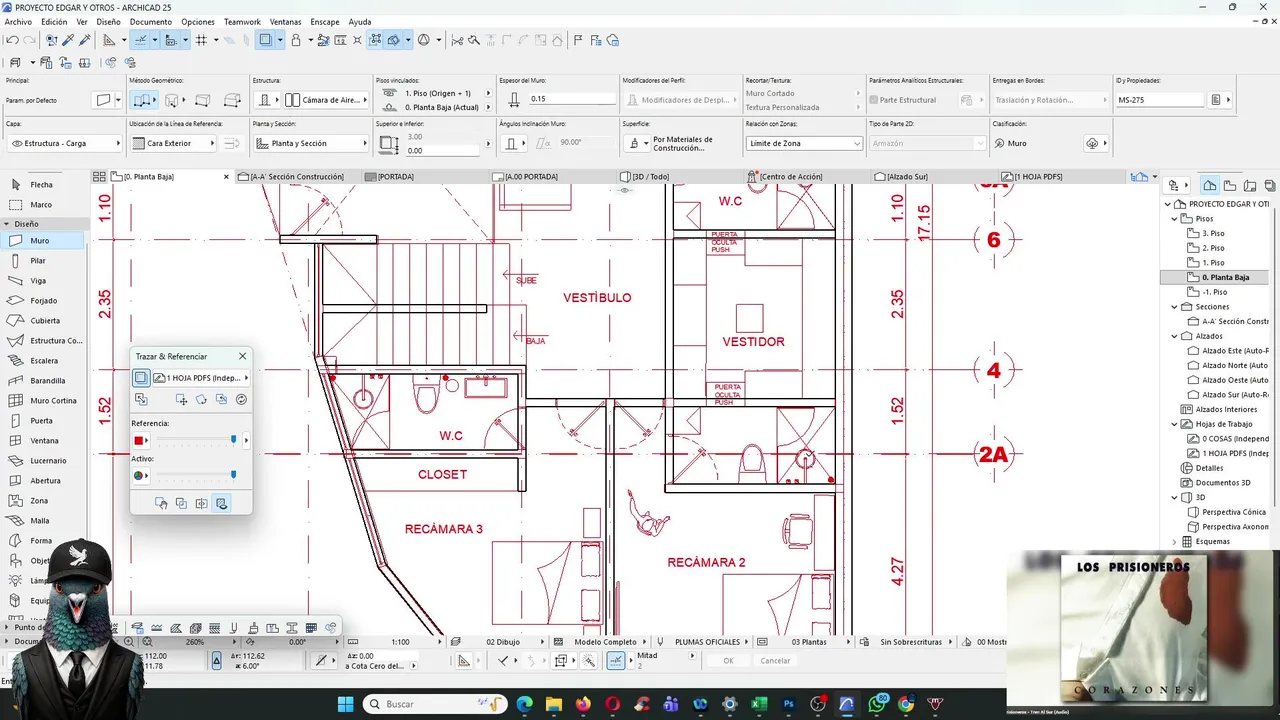This screenshot has width=1280, height=720.
Task: Click the 02 Dibujo layer combination button
Action: (x=503, y=642)
